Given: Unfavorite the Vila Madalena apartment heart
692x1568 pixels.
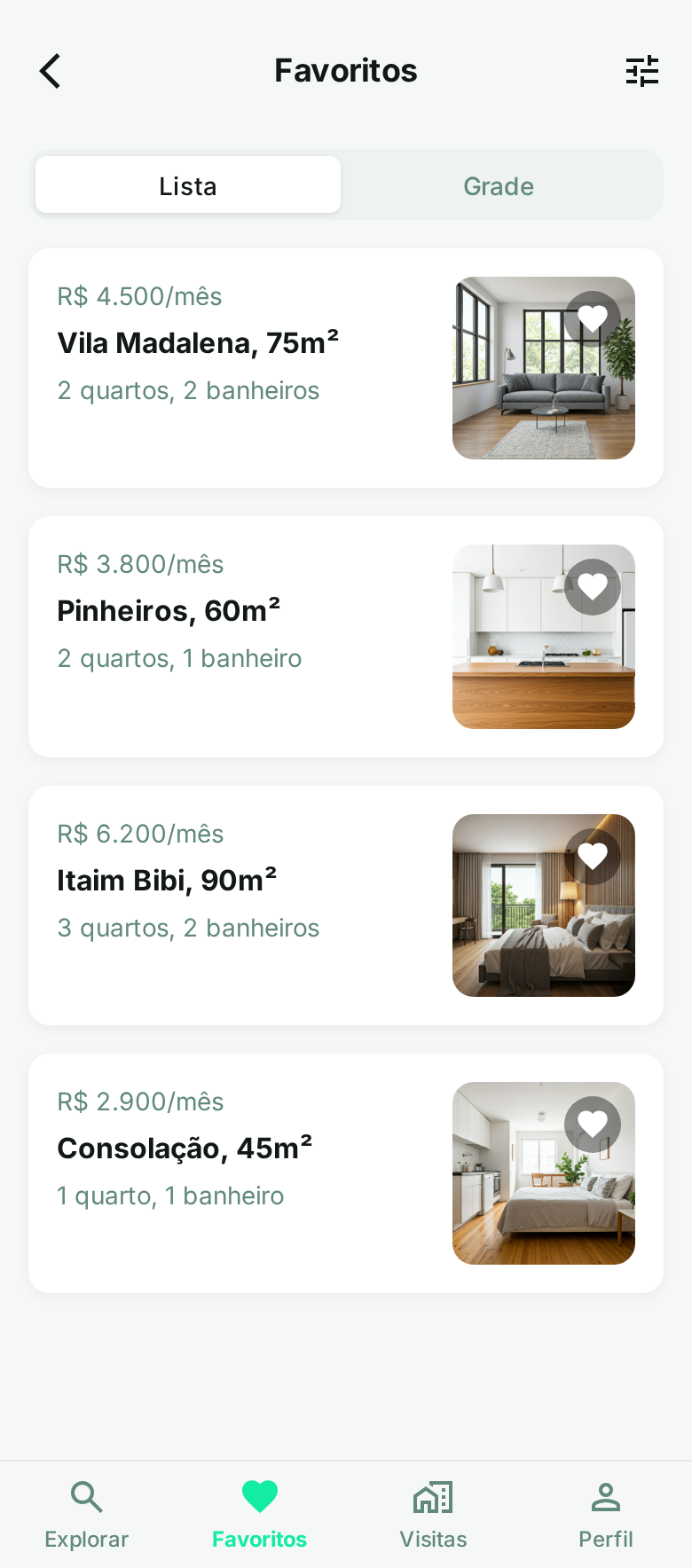Looking at the screenshot, I should [593, 318].
